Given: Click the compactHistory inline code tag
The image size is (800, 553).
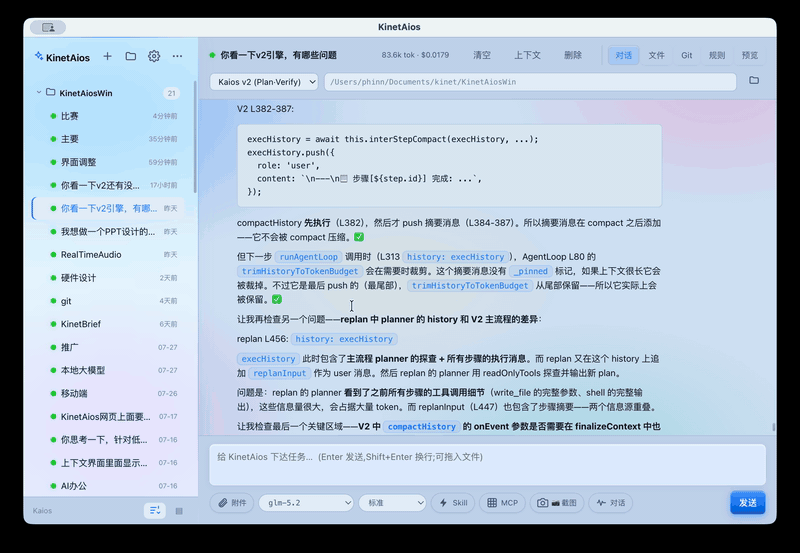Looking at the screenshot, I should coord(421,426).
